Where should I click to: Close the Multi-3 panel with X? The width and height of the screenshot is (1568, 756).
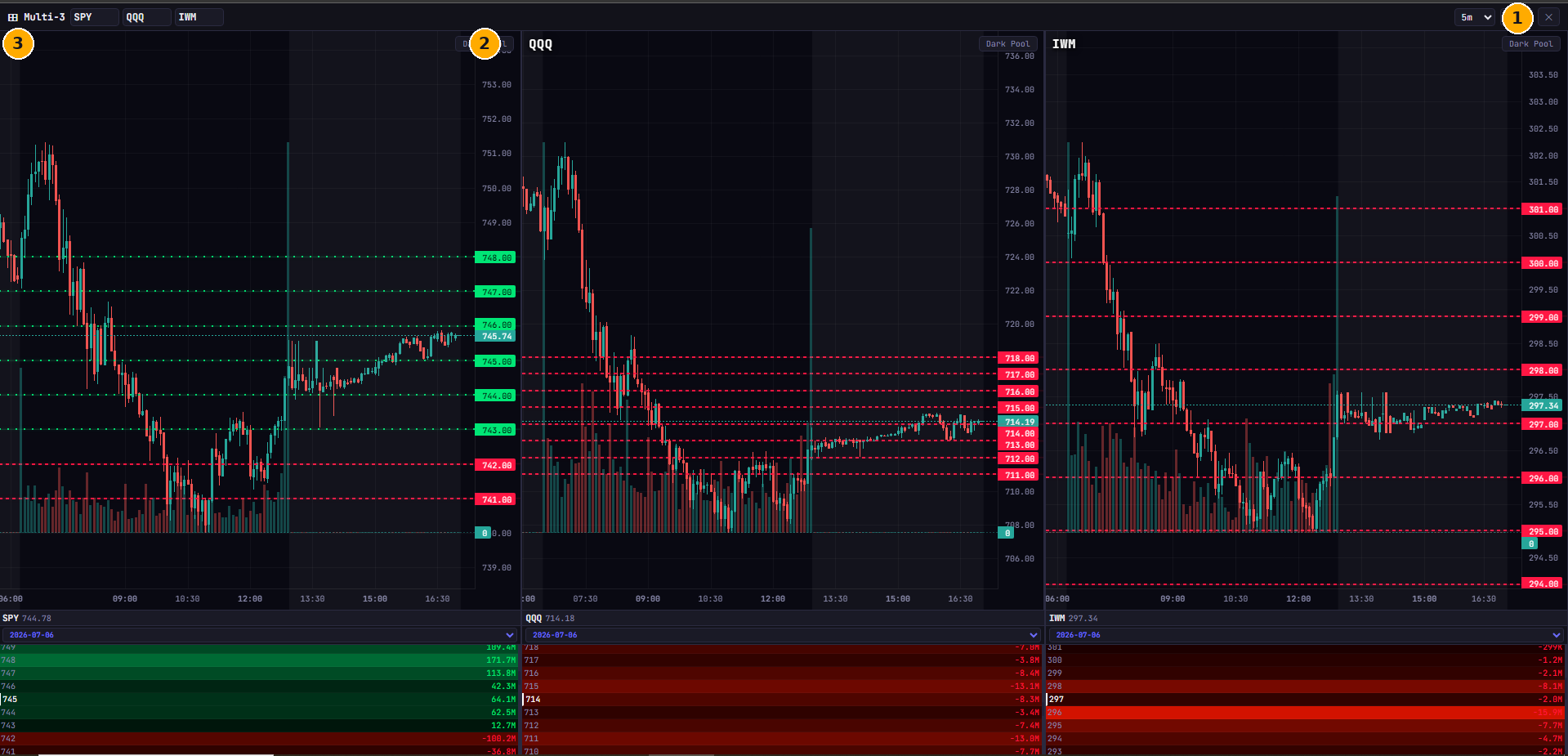point(1548,17)
